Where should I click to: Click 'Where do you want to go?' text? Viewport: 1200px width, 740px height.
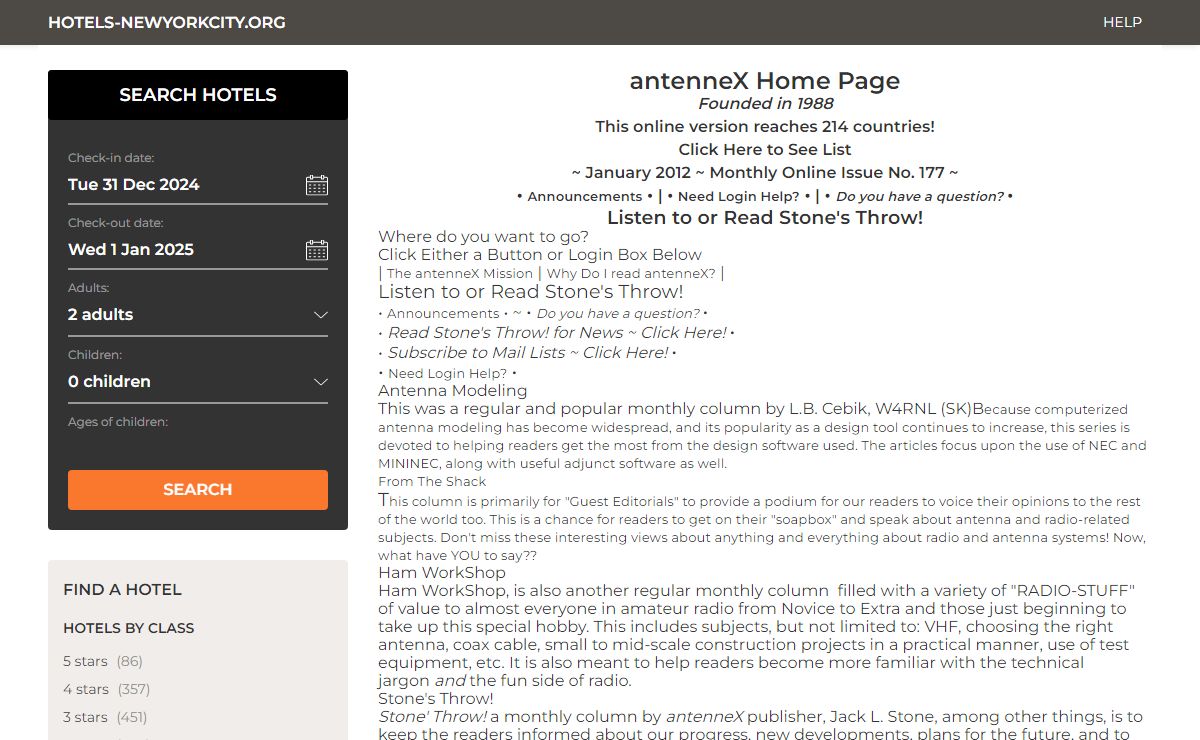pyautogui.click(x=484, y=237)
